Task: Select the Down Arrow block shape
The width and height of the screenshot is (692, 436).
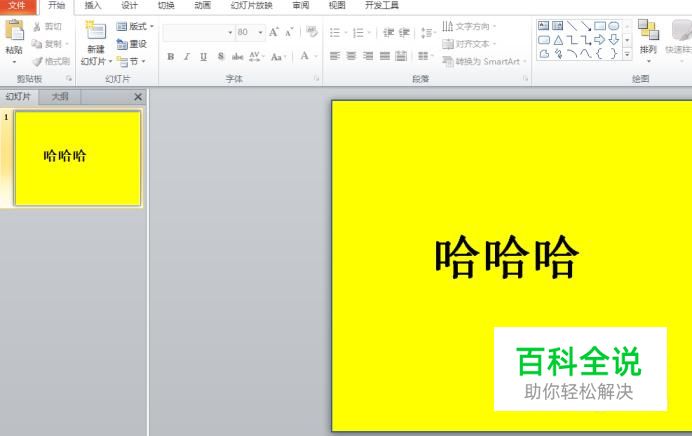Action: [x=613, y=40]
